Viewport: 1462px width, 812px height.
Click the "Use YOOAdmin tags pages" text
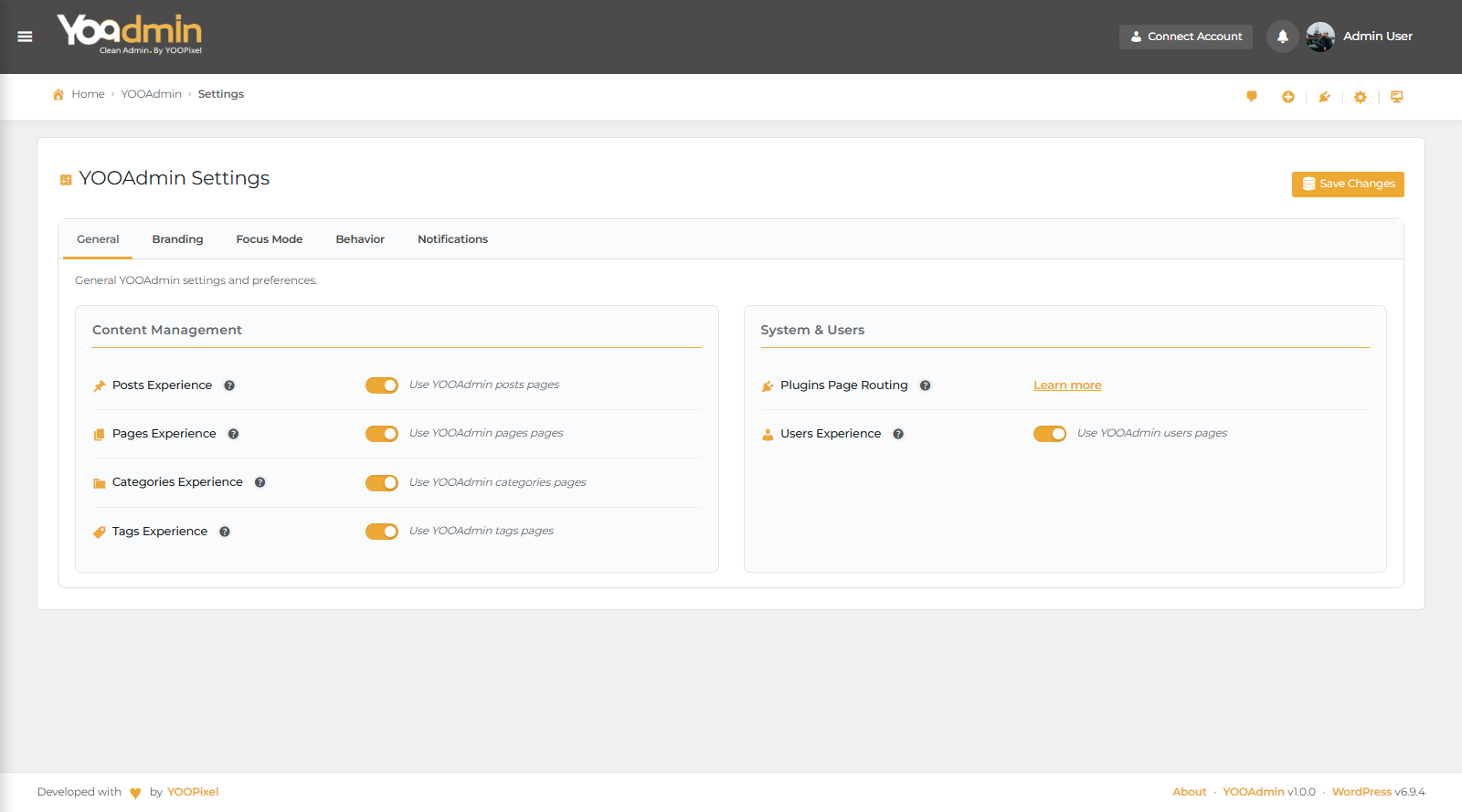click(x=482, y=531)
